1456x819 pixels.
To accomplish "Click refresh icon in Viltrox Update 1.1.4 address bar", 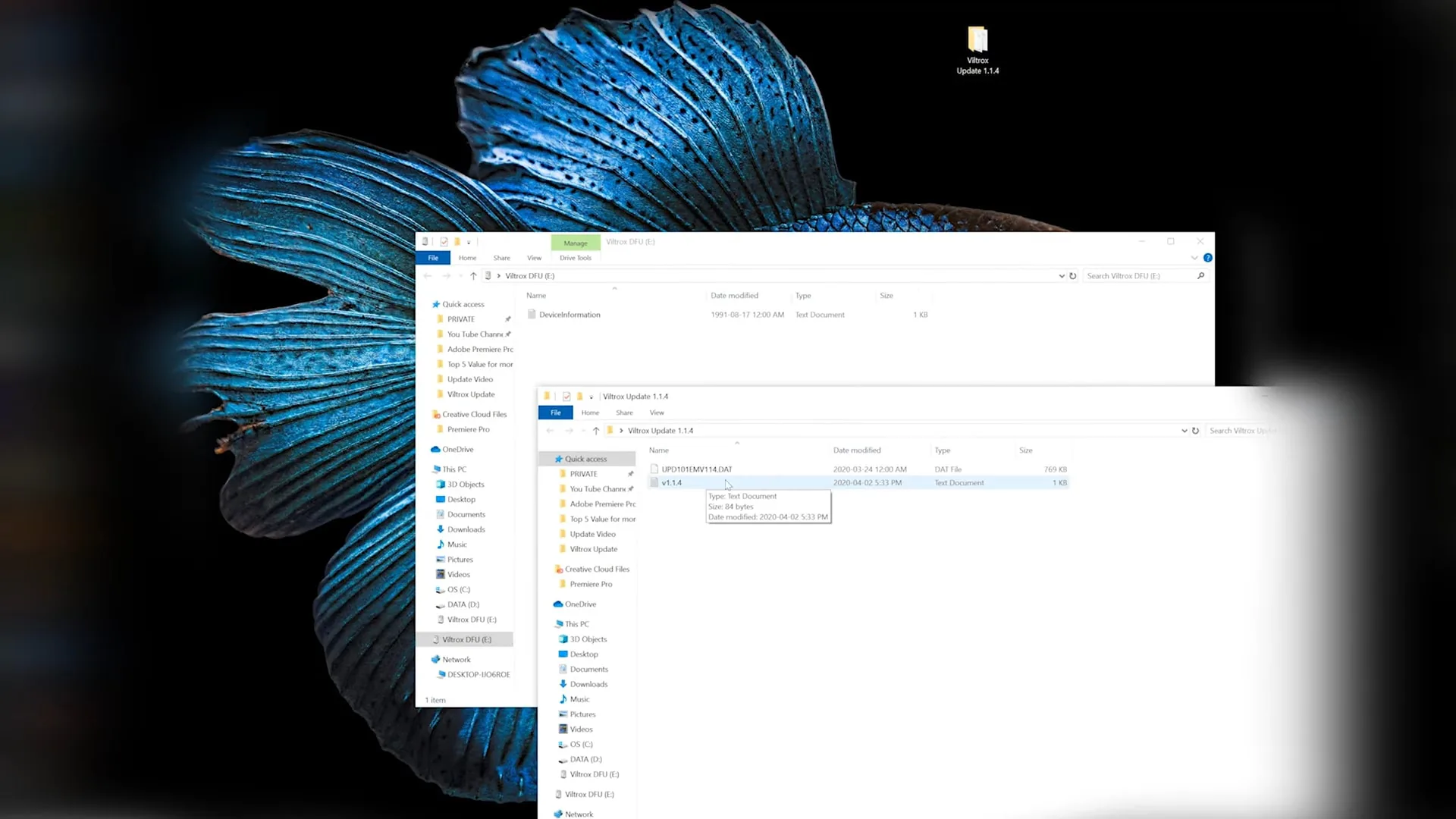I will coord(1196,431).
